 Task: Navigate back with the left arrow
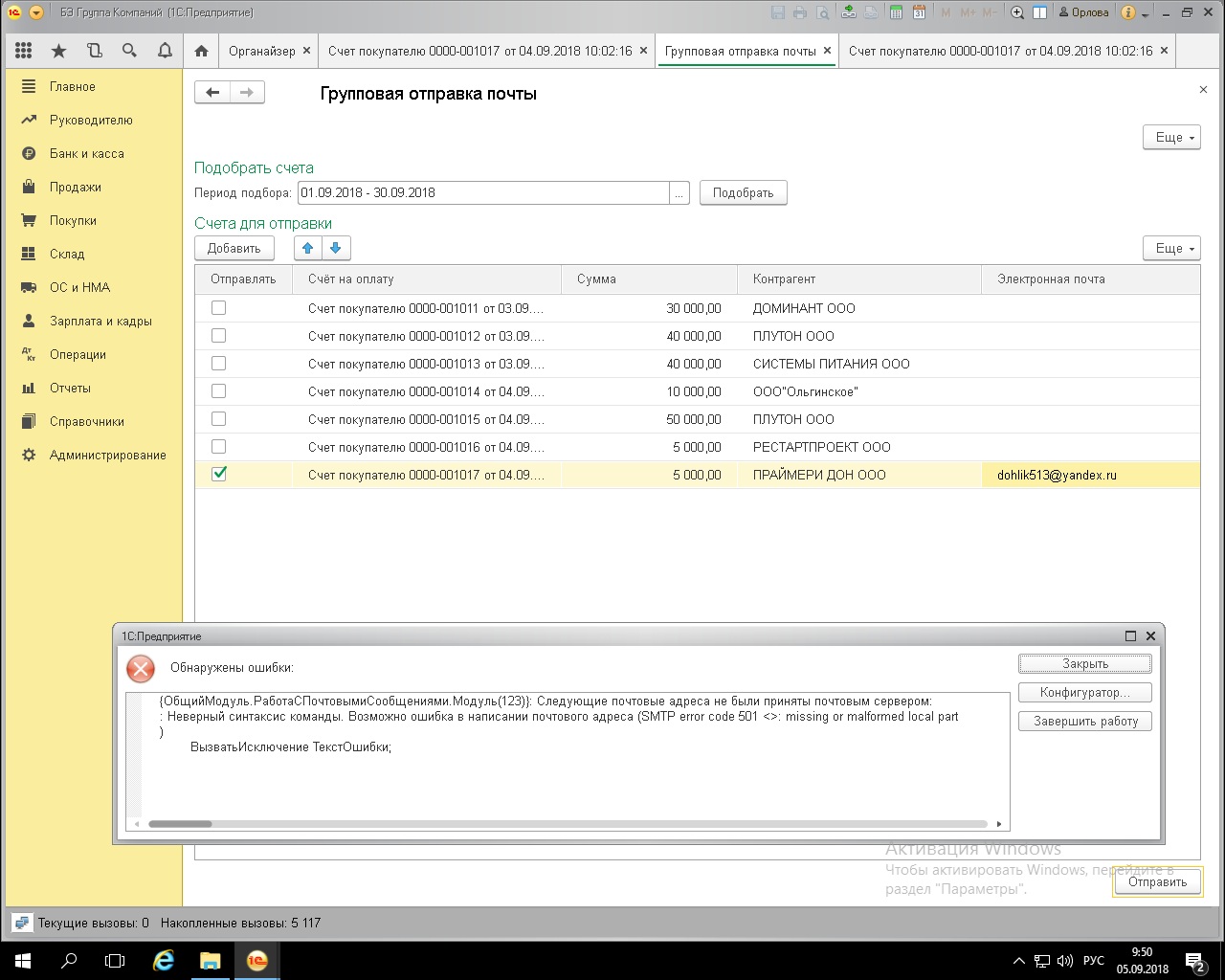click(212, 93)
